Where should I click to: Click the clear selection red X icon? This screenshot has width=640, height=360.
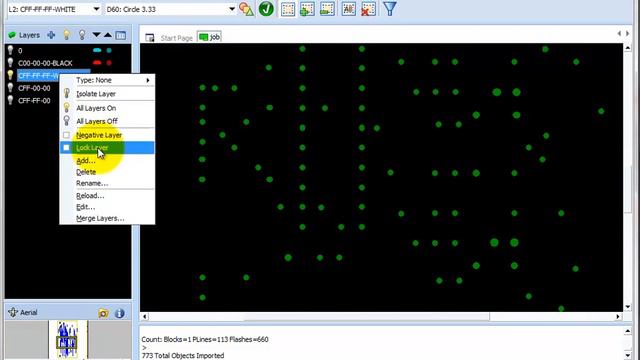click(368, 9)
